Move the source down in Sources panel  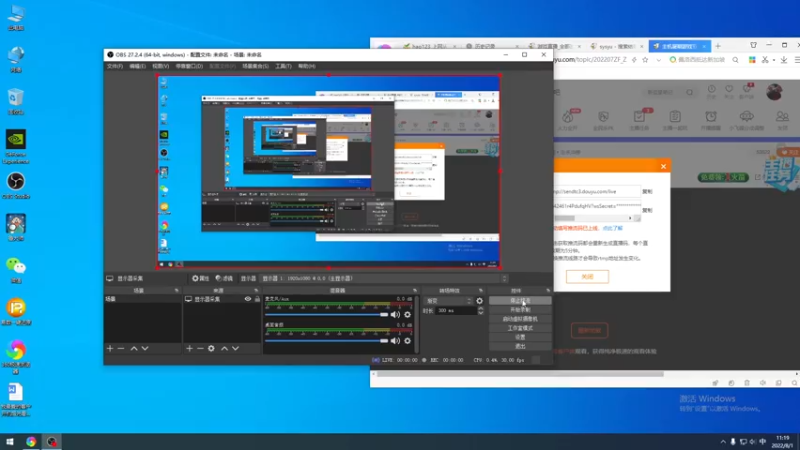coord(235,348)
